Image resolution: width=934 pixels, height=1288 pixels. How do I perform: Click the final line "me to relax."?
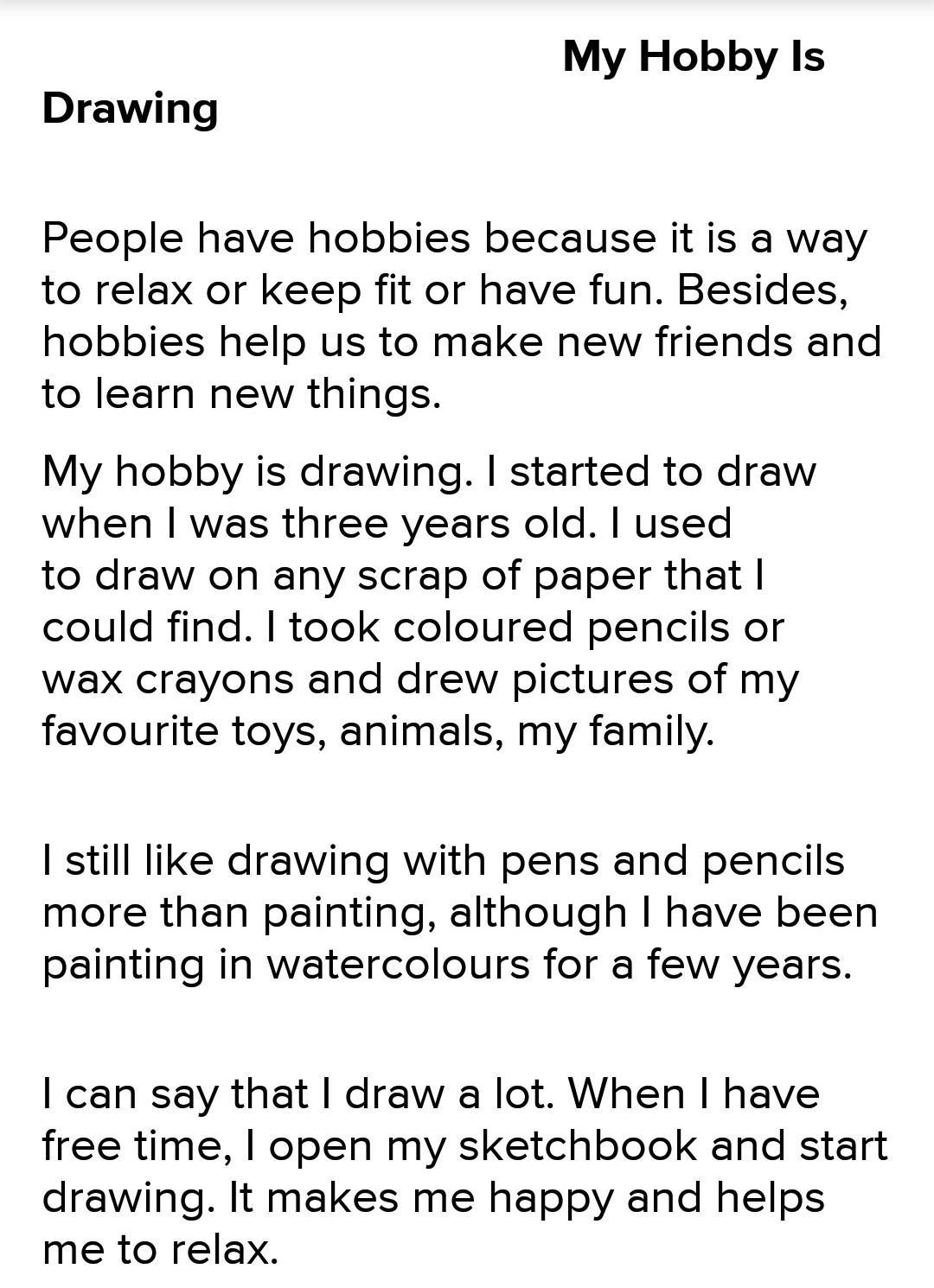[x=160, y=1251]
